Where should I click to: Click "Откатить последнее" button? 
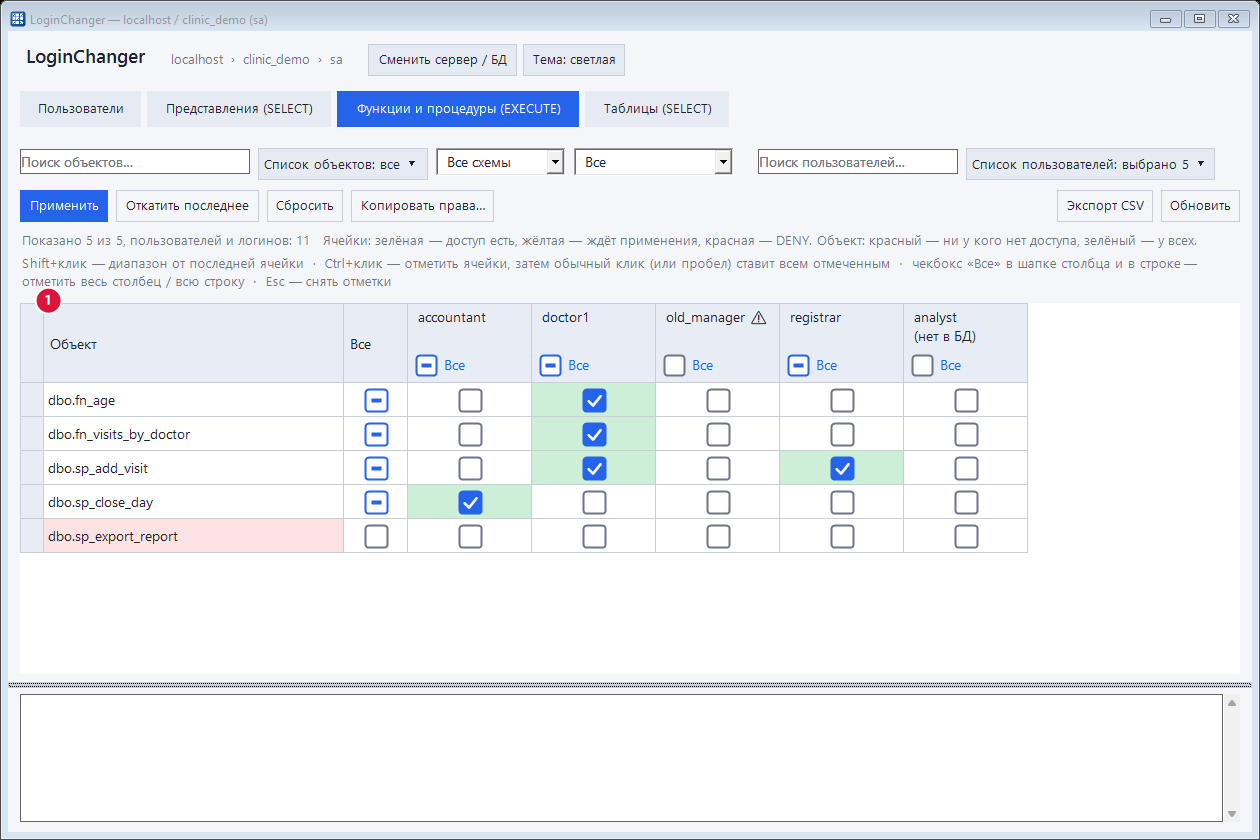187,206
